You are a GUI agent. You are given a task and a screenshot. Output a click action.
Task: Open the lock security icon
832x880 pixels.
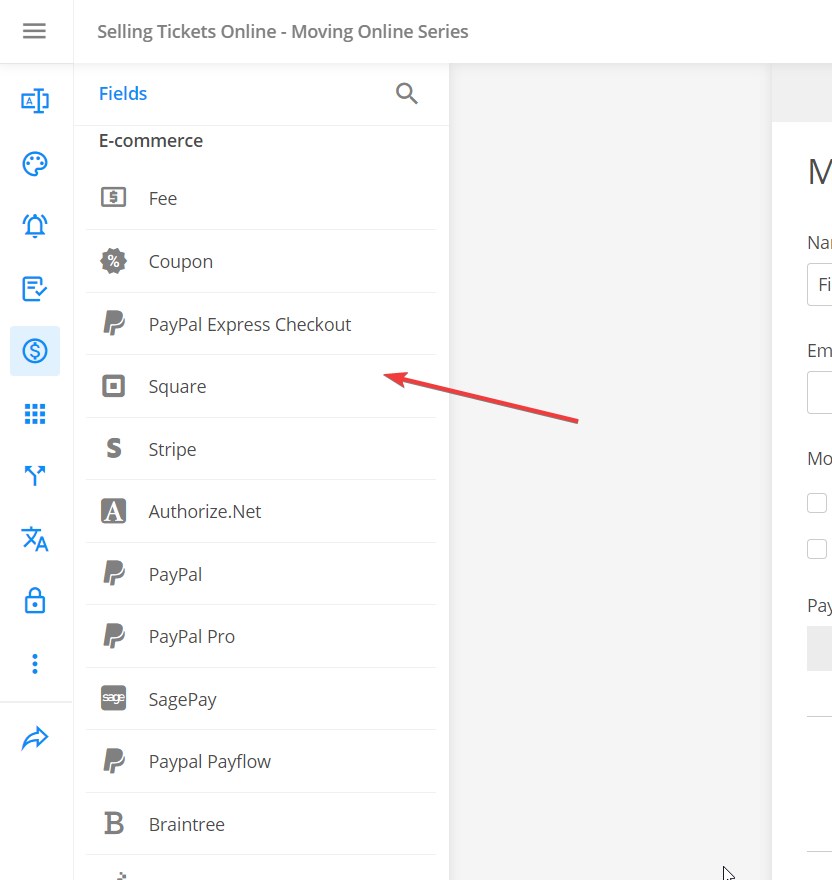tap(35, 601)
